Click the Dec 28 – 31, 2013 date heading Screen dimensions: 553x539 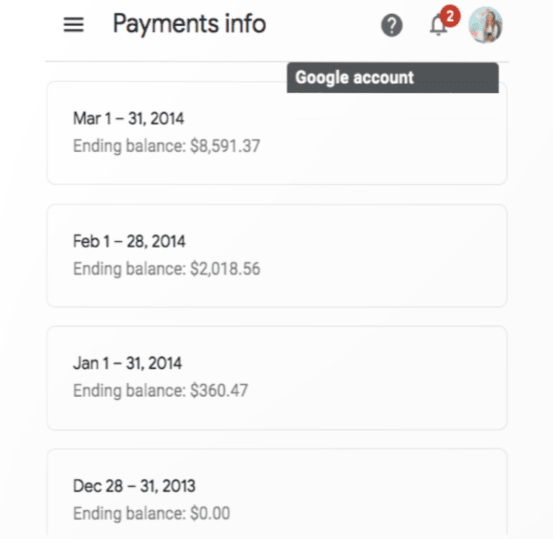click(134, 486)
